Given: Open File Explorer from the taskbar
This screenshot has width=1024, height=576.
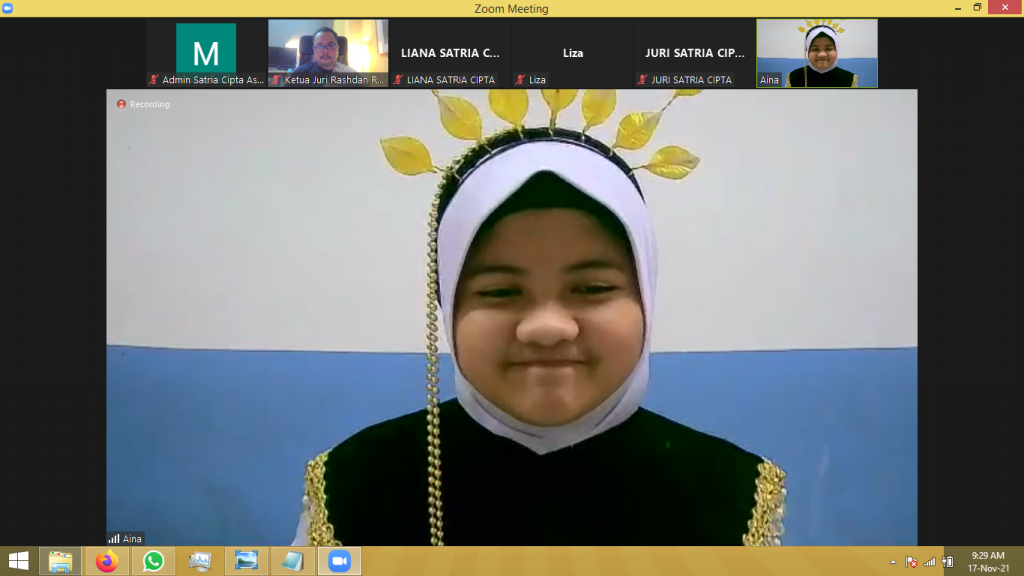Looking at the screenshot, I should [60, 561].
